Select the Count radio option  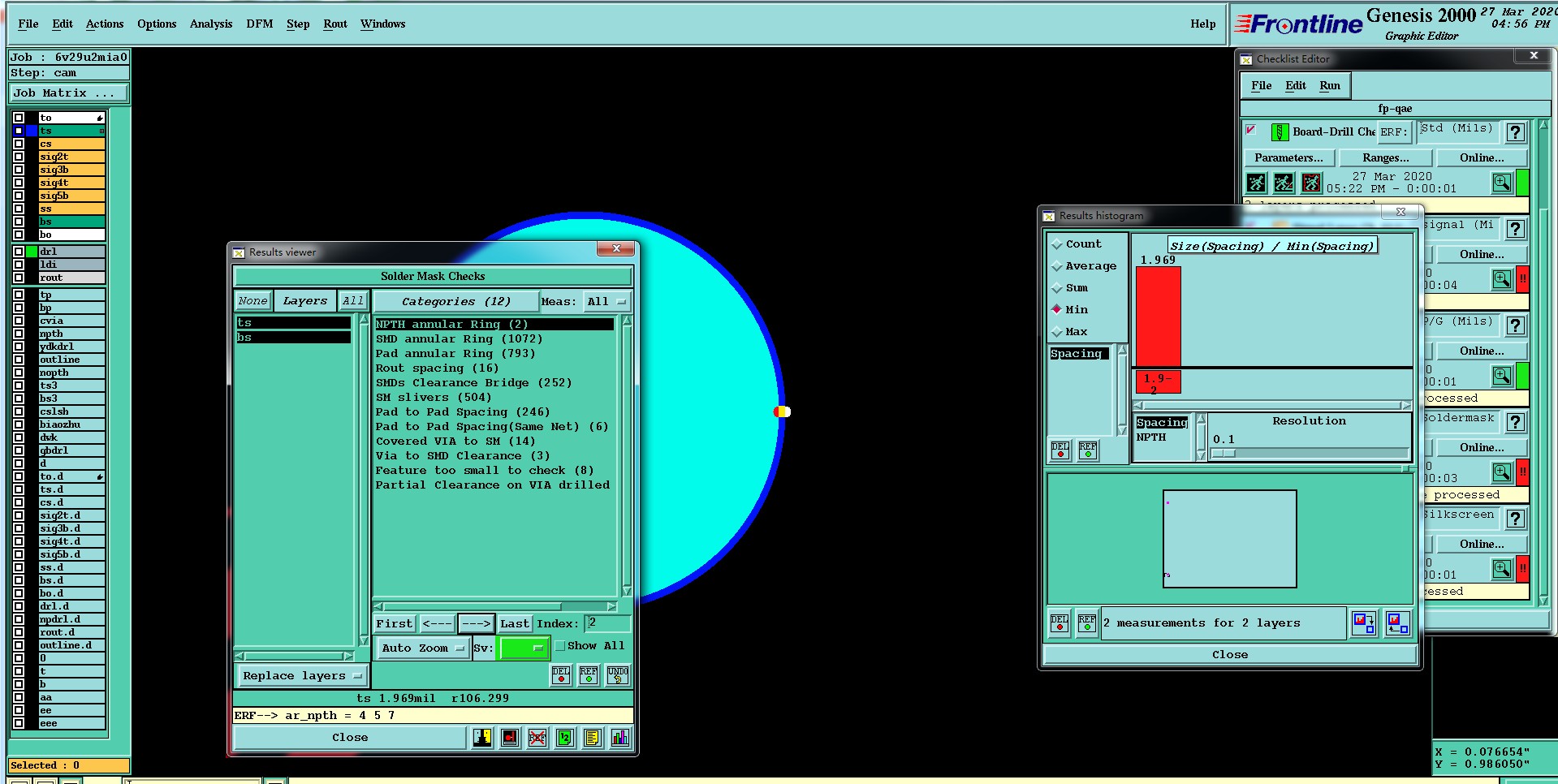[1057, 244]
